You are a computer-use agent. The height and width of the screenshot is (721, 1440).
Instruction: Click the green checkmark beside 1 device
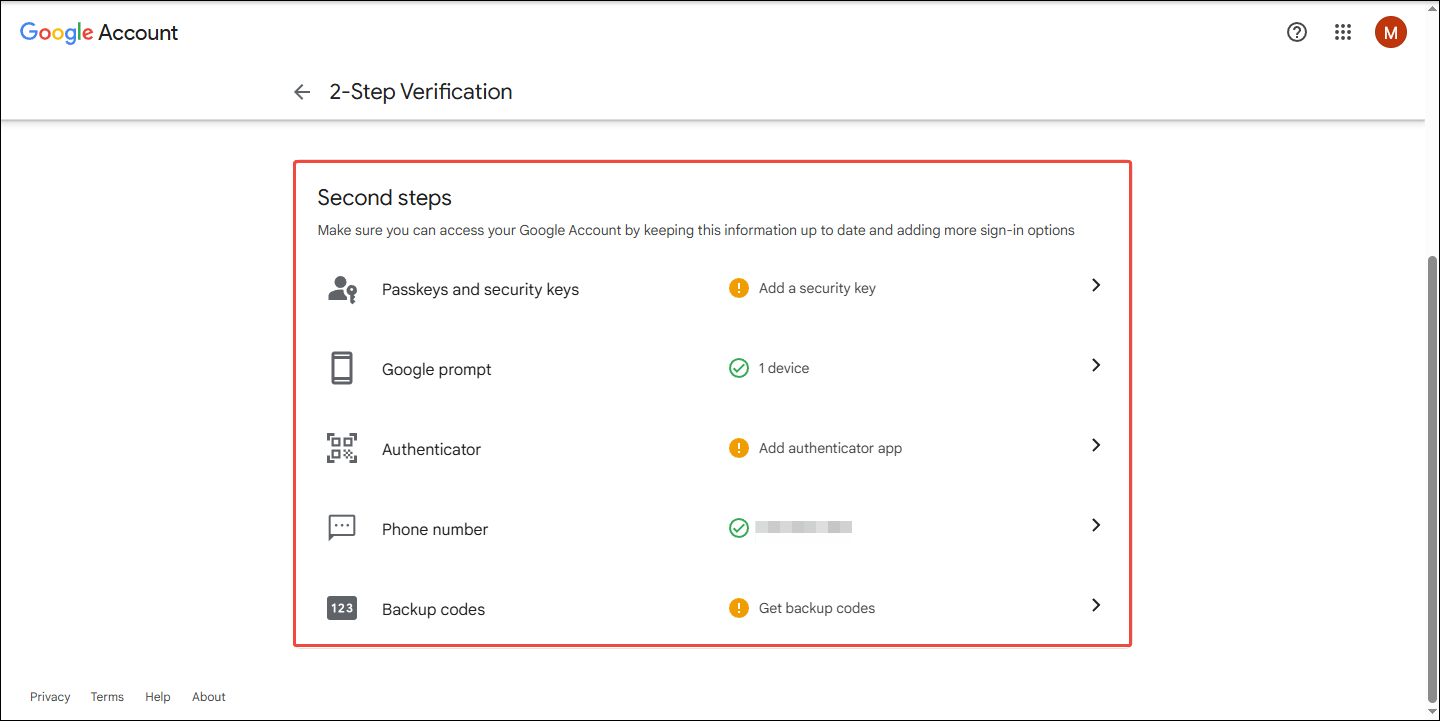[739, 368]
